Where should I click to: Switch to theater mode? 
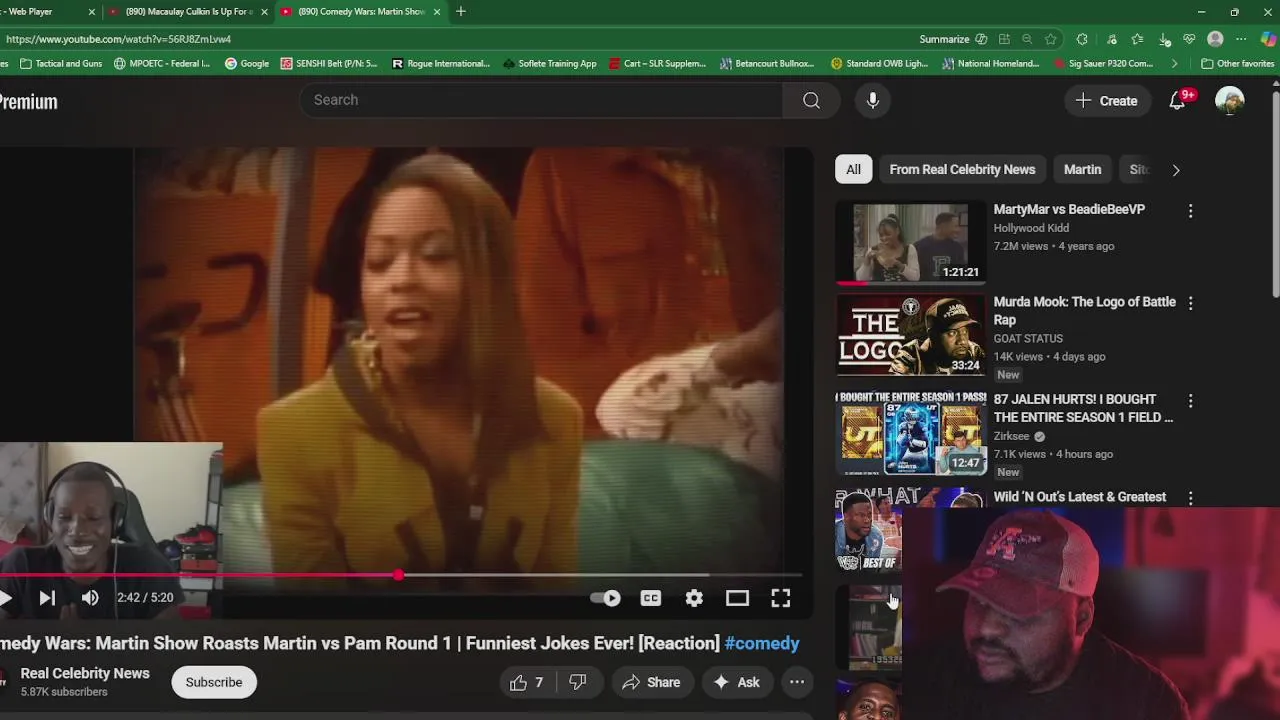(737, 598)
